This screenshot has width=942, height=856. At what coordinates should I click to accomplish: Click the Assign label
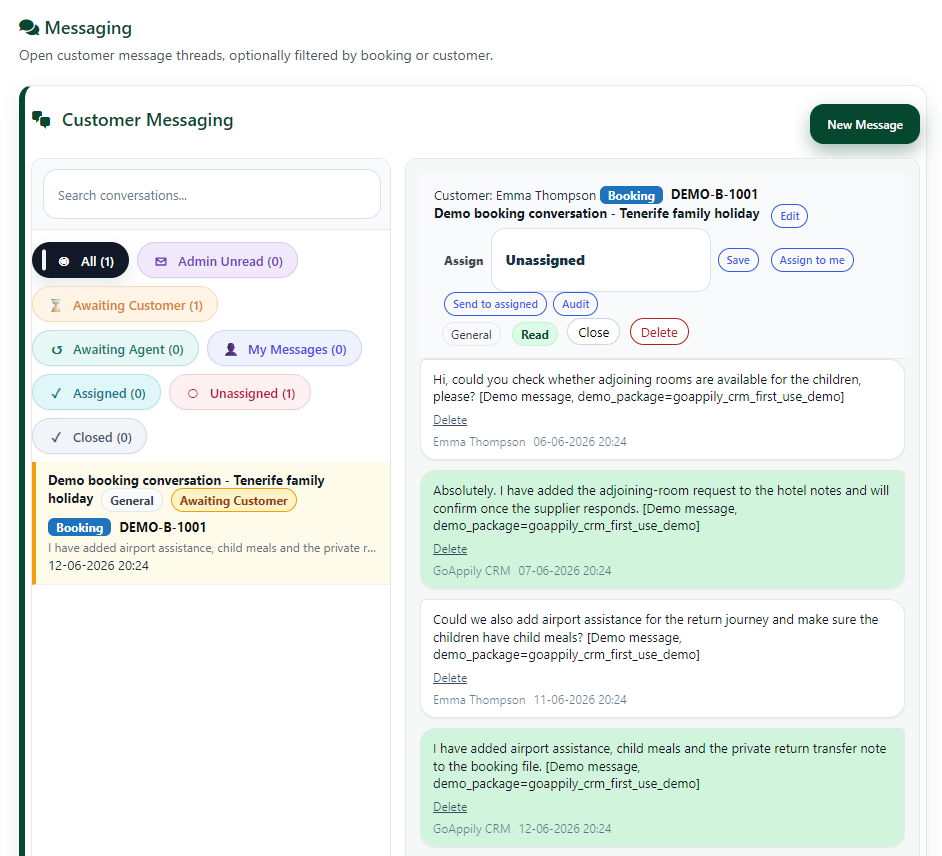click(463, 261)
